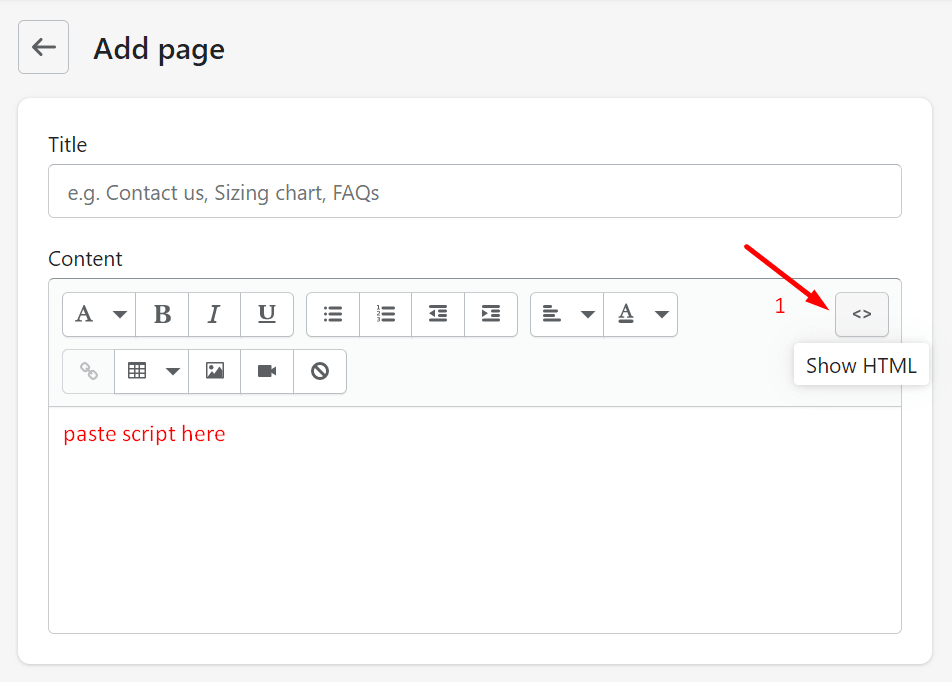Insert a numbered list
Screen dimensions: 952x682
point(386,315)
